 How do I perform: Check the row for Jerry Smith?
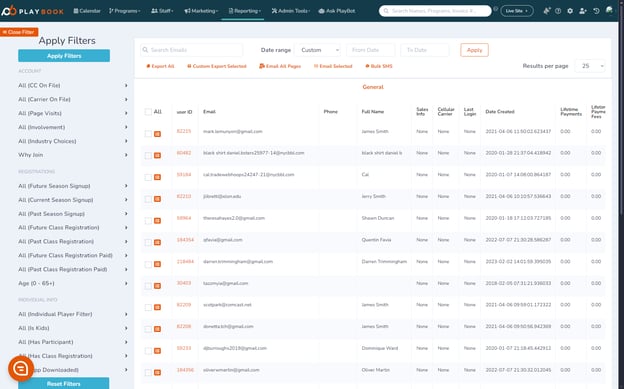point(148,199)
